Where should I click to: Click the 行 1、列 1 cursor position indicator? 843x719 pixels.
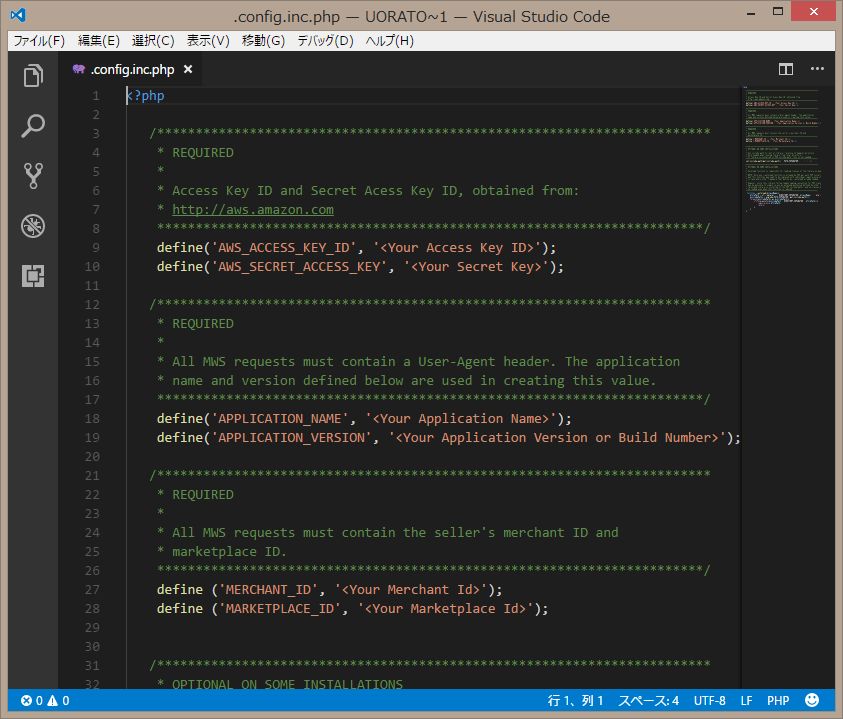[x=575, y=700]
